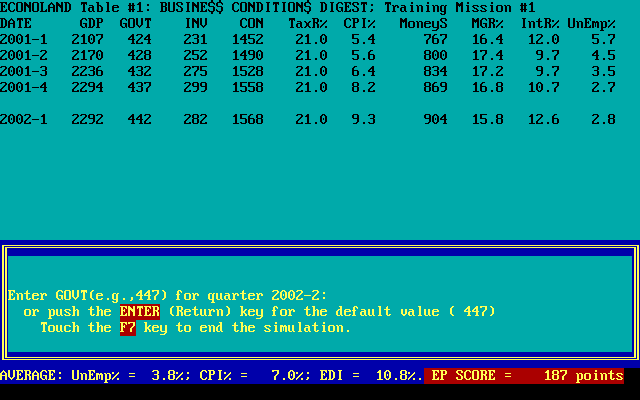The image size is (640, 400).
Task: Click the EDI 10.8% status entry
Action: tap(371, 376)
